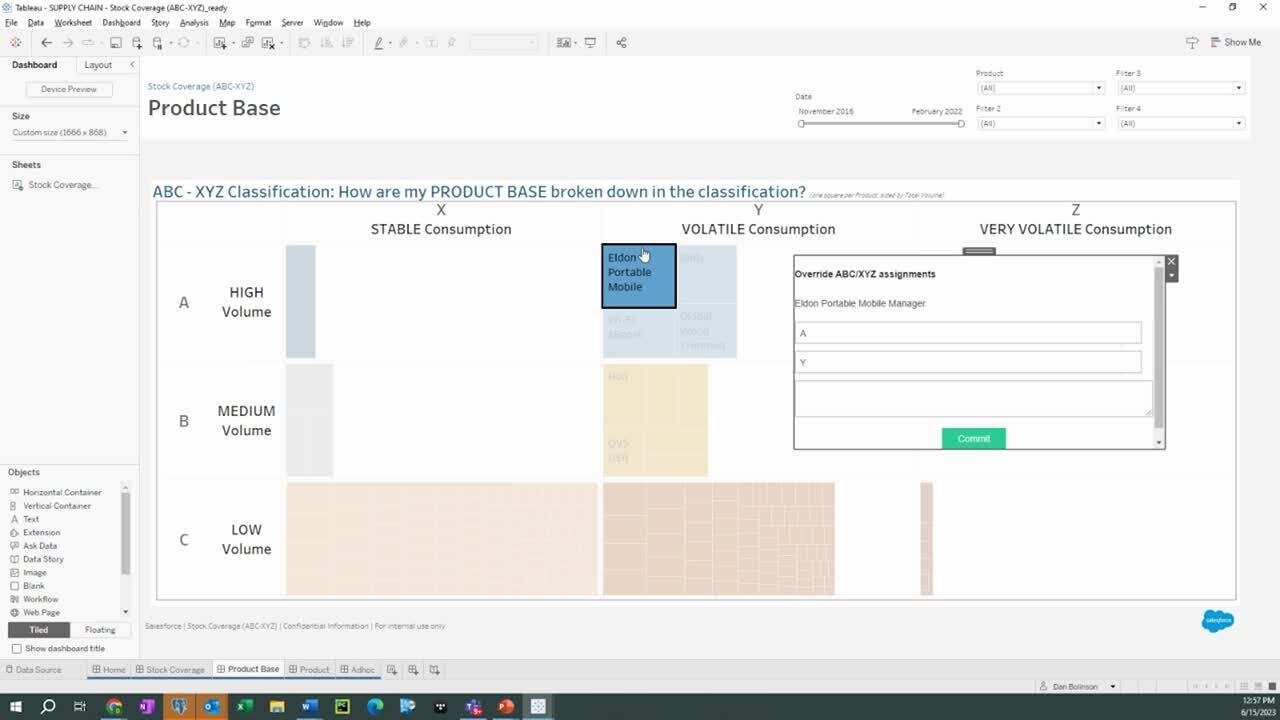
Task: Open the Filter 4 dropdown
Action: 1180,123
